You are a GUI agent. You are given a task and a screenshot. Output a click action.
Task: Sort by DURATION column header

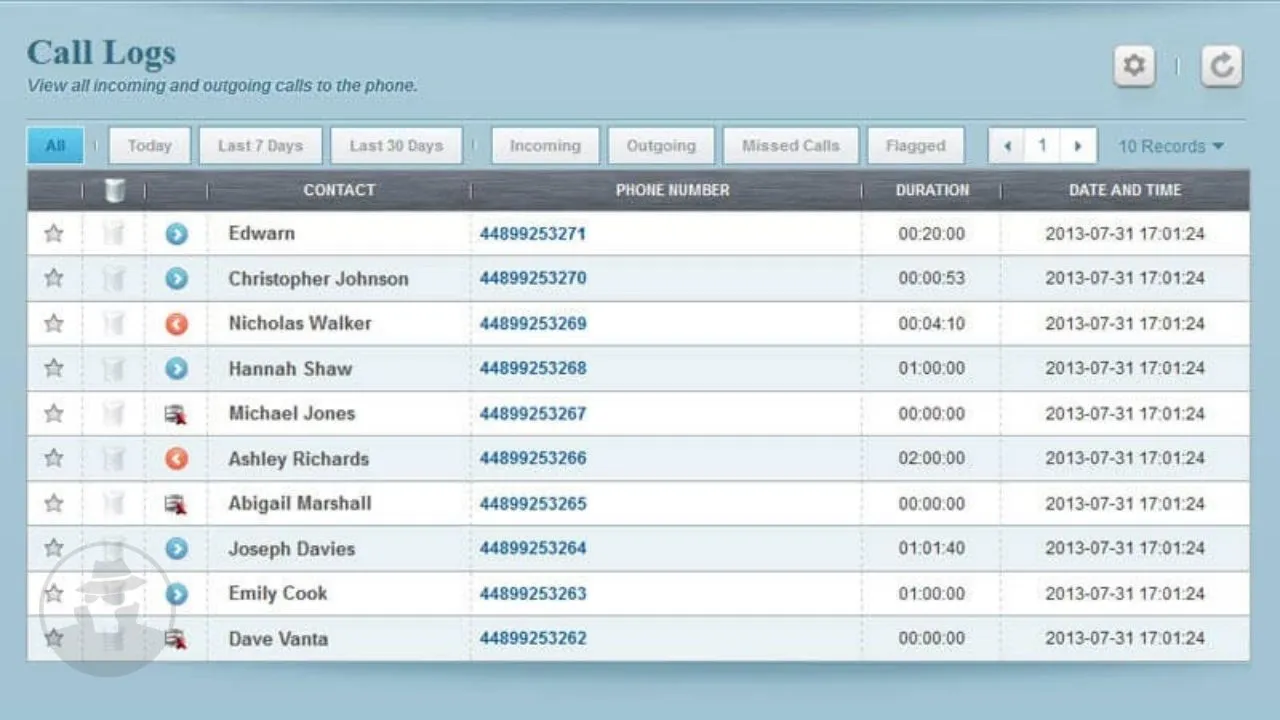[x=932, y=190]
